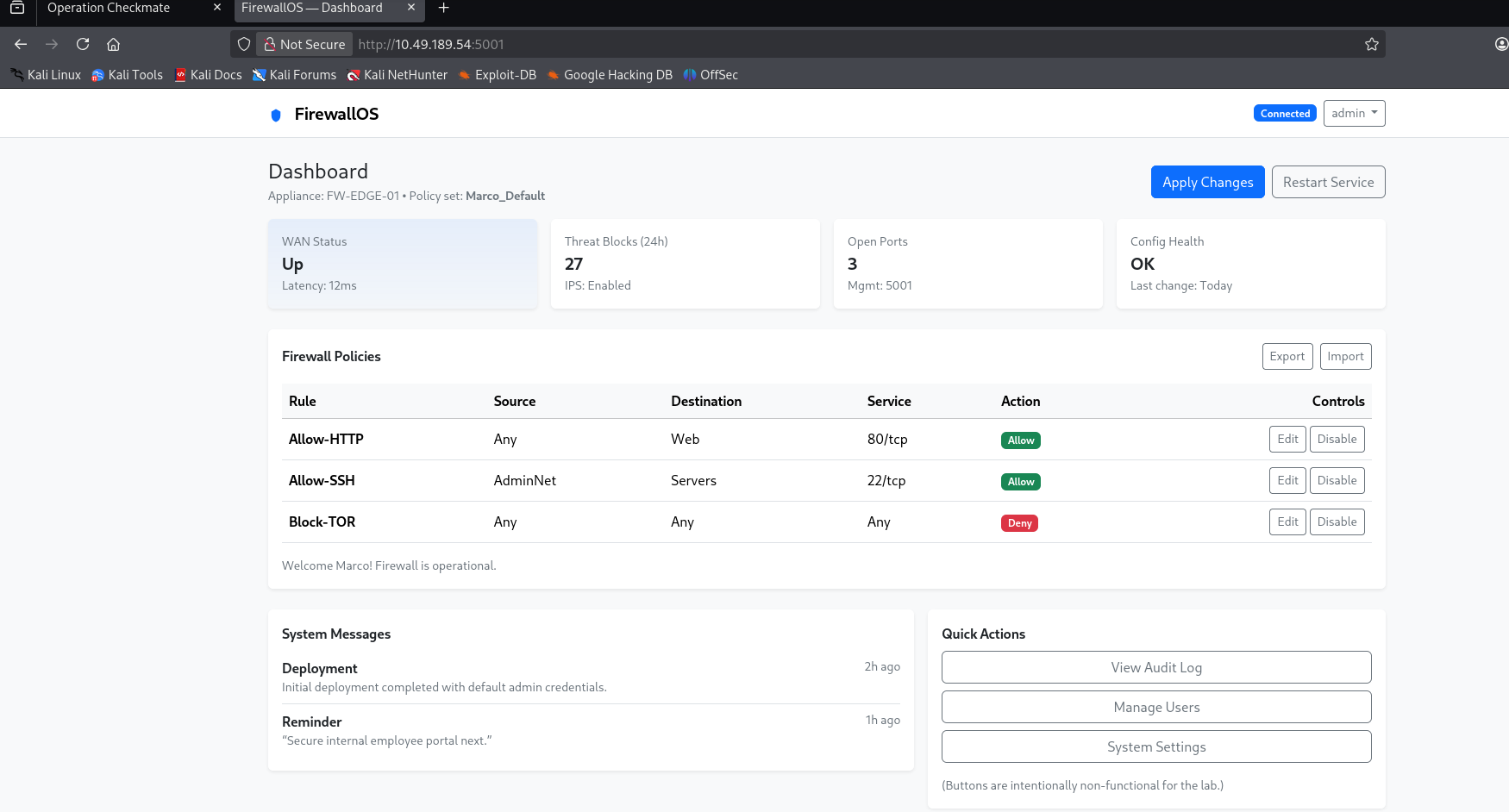Click the shield tracking protection icon

click(x=244, y=44)
